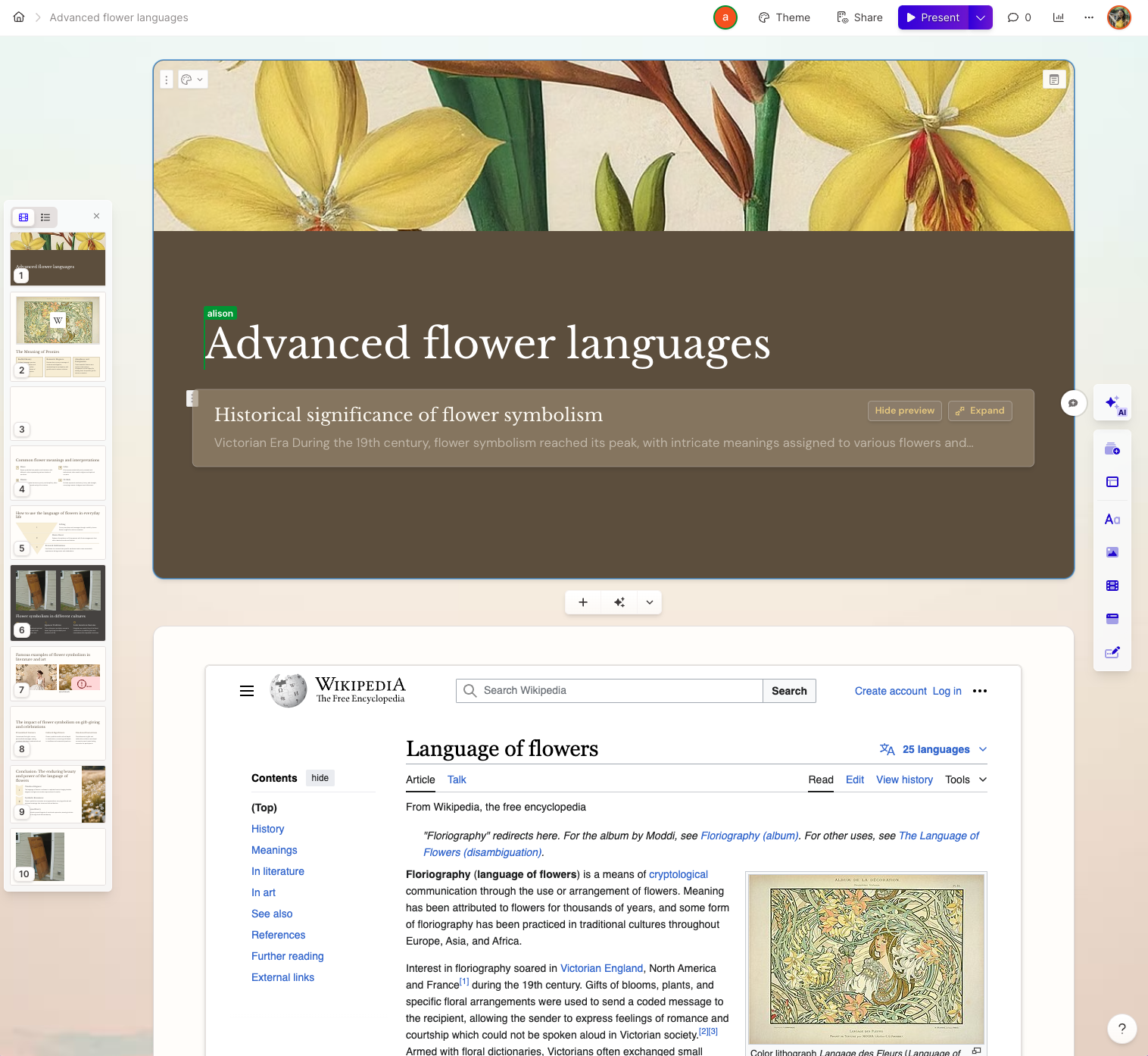Select slide thumbnail 8
This screenshot has height=1056, width=1148.
58,733
